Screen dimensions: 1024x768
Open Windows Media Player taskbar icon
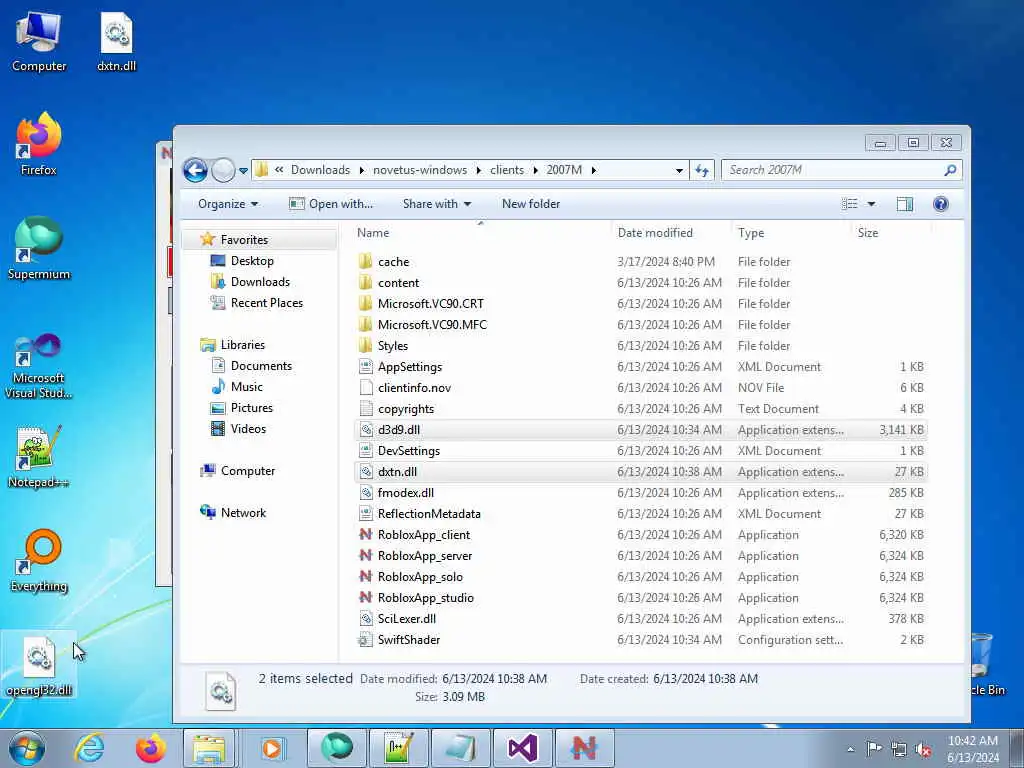[272, 748]
